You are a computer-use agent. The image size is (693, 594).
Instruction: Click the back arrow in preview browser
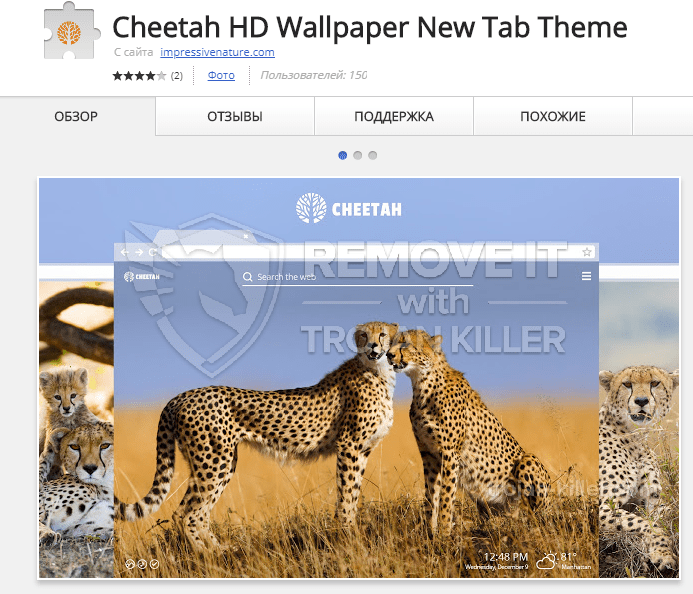pos(125,252)
